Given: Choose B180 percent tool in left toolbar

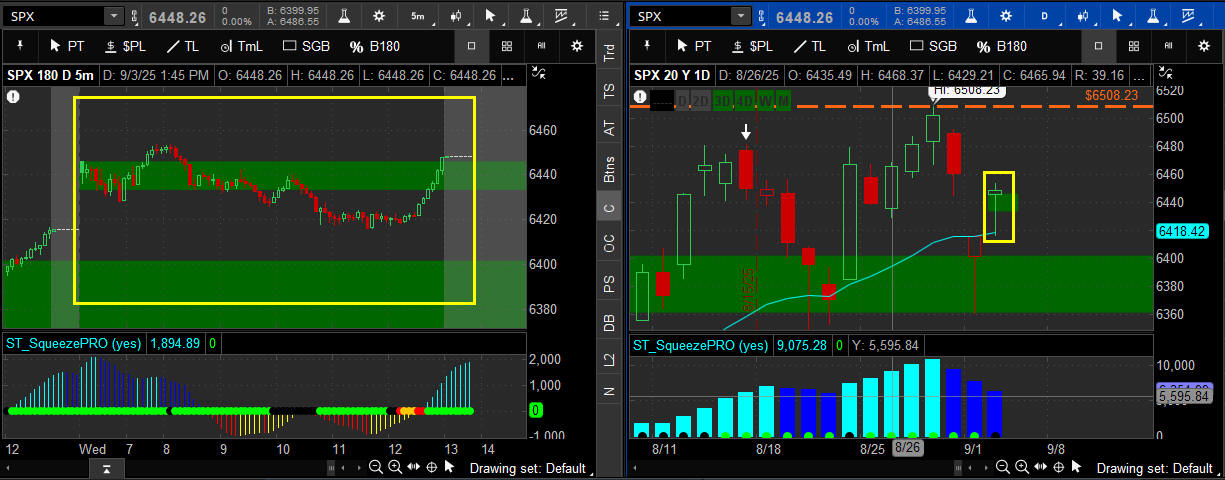Looking at the screenshot, I should (x=376, y=46).
